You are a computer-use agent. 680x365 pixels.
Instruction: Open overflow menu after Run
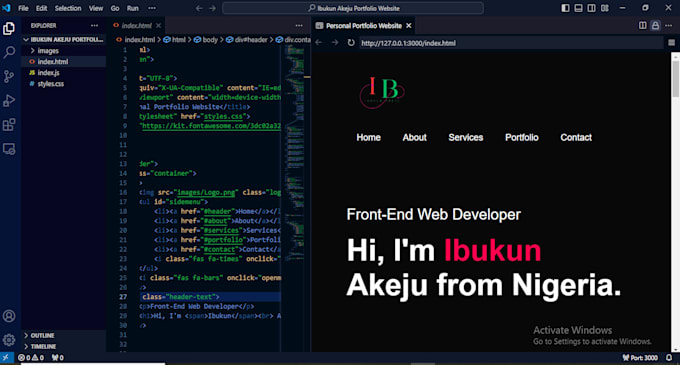pos(152,8)
